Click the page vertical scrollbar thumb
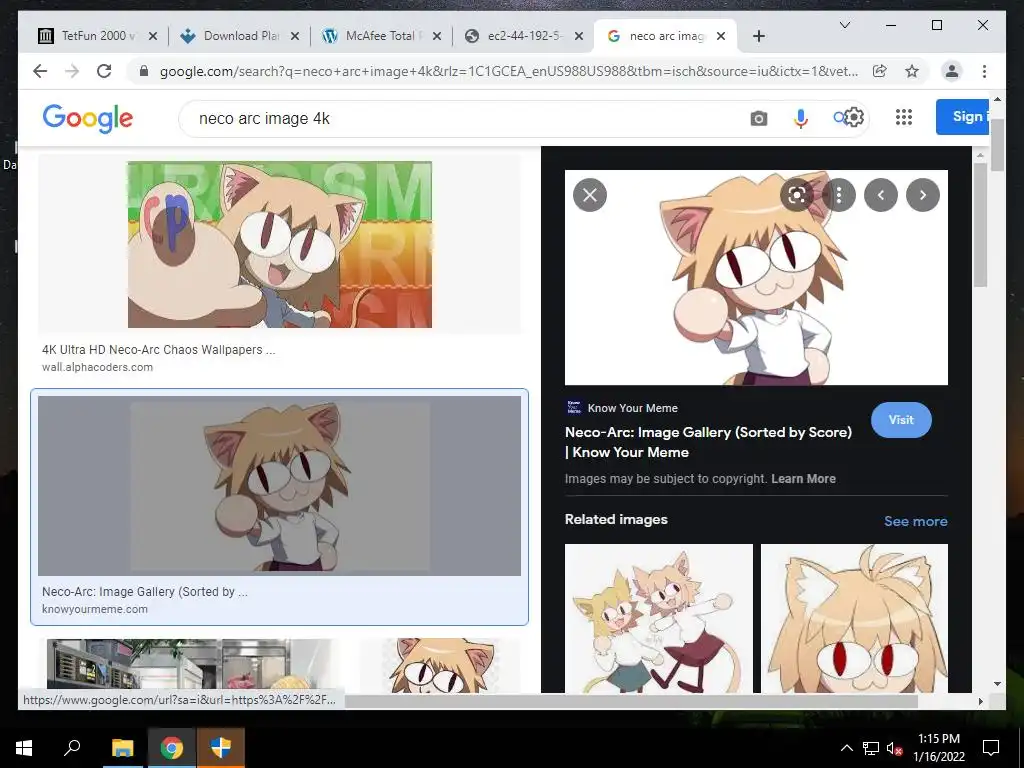This screenshot has height=768, width=1024. pos(997,145)
